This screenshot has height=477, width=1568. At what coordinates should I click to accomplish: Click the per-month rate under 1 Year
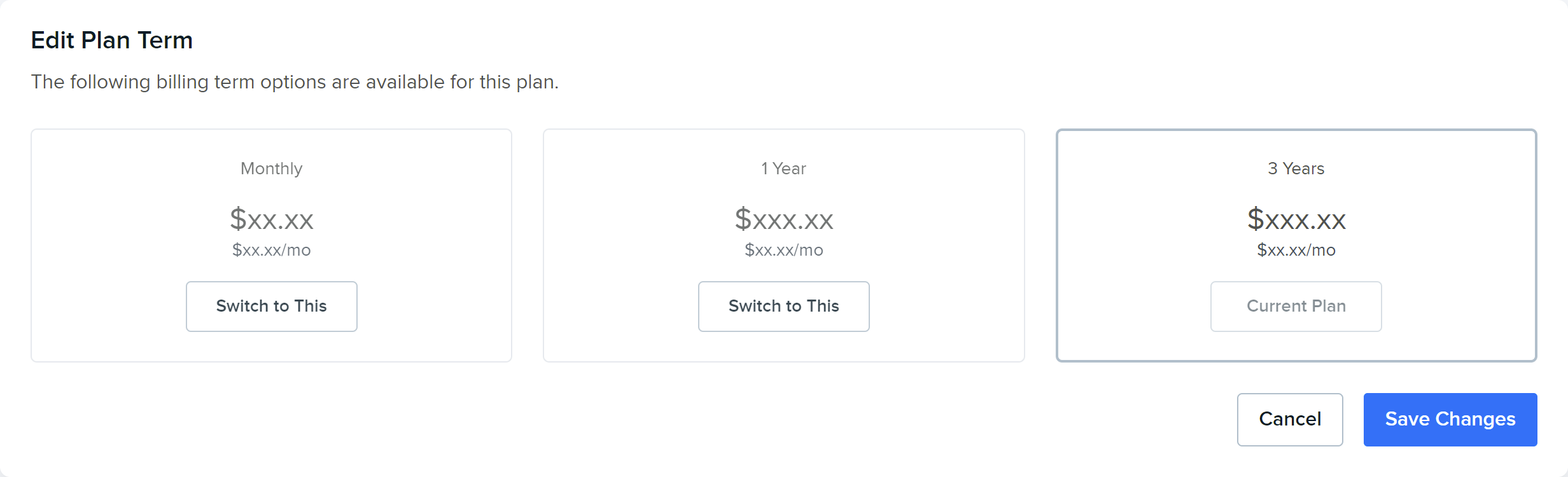784,250
